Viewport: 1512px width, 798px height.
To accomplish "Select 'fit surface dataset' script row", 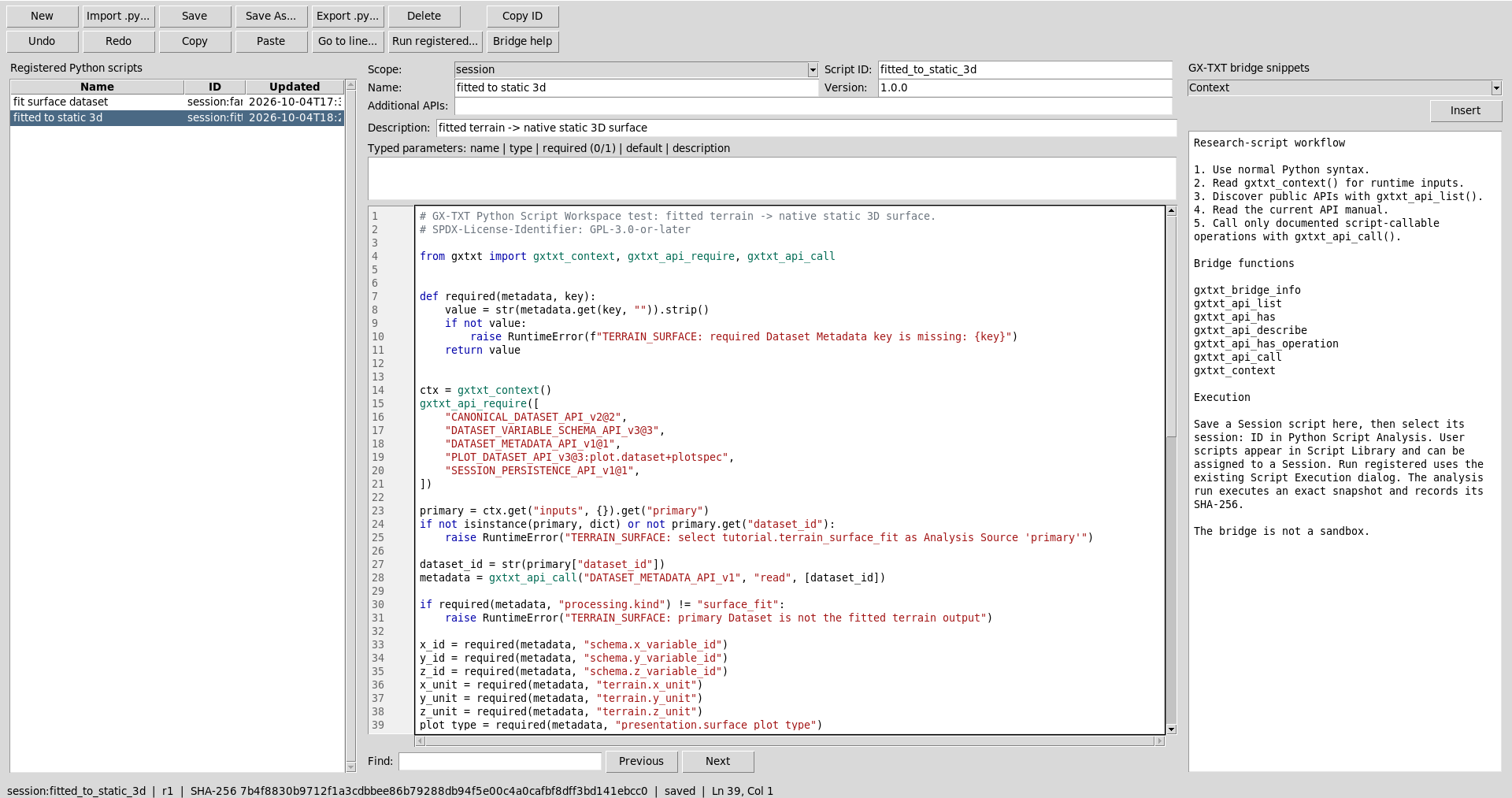I will pyautogui.click(x=177, y=102).
